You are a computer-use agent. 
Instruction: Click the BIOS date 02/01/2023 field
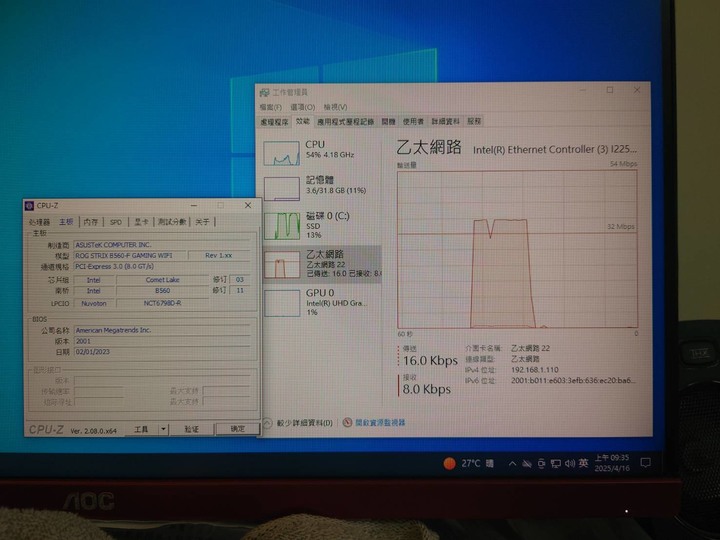pyautogui.click(x=162, y=352)
